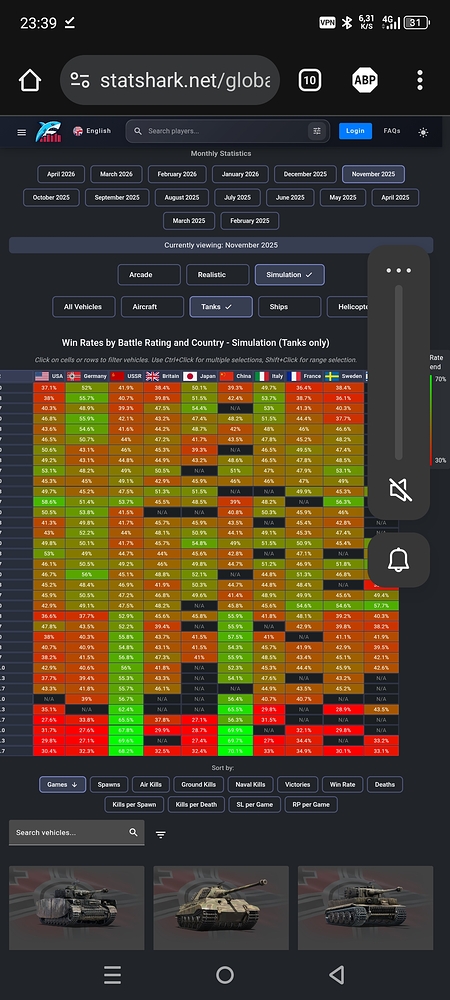Viewport: 450px width, 1000px height.
Task: Select the Germany flag column header
Action: [87, 376]
